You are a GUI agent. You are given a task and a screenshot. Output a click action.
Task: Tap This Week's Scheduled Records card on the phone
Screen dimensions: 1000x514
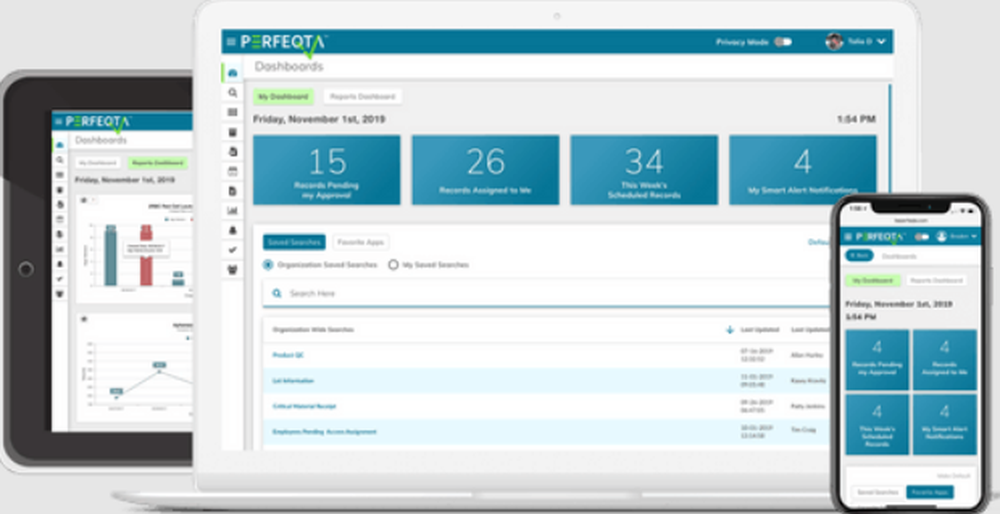click(x=877, y=424)
